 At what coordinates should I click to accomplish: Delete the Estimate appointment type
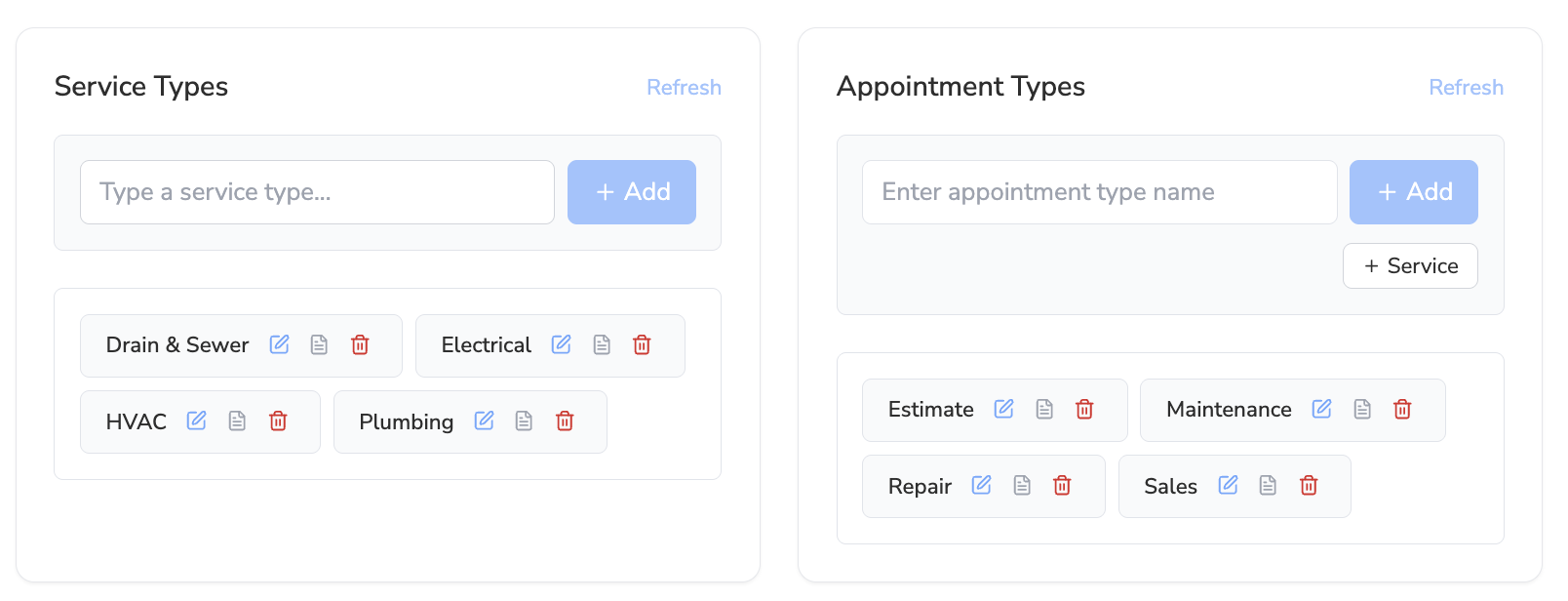tap(1084, 409)
